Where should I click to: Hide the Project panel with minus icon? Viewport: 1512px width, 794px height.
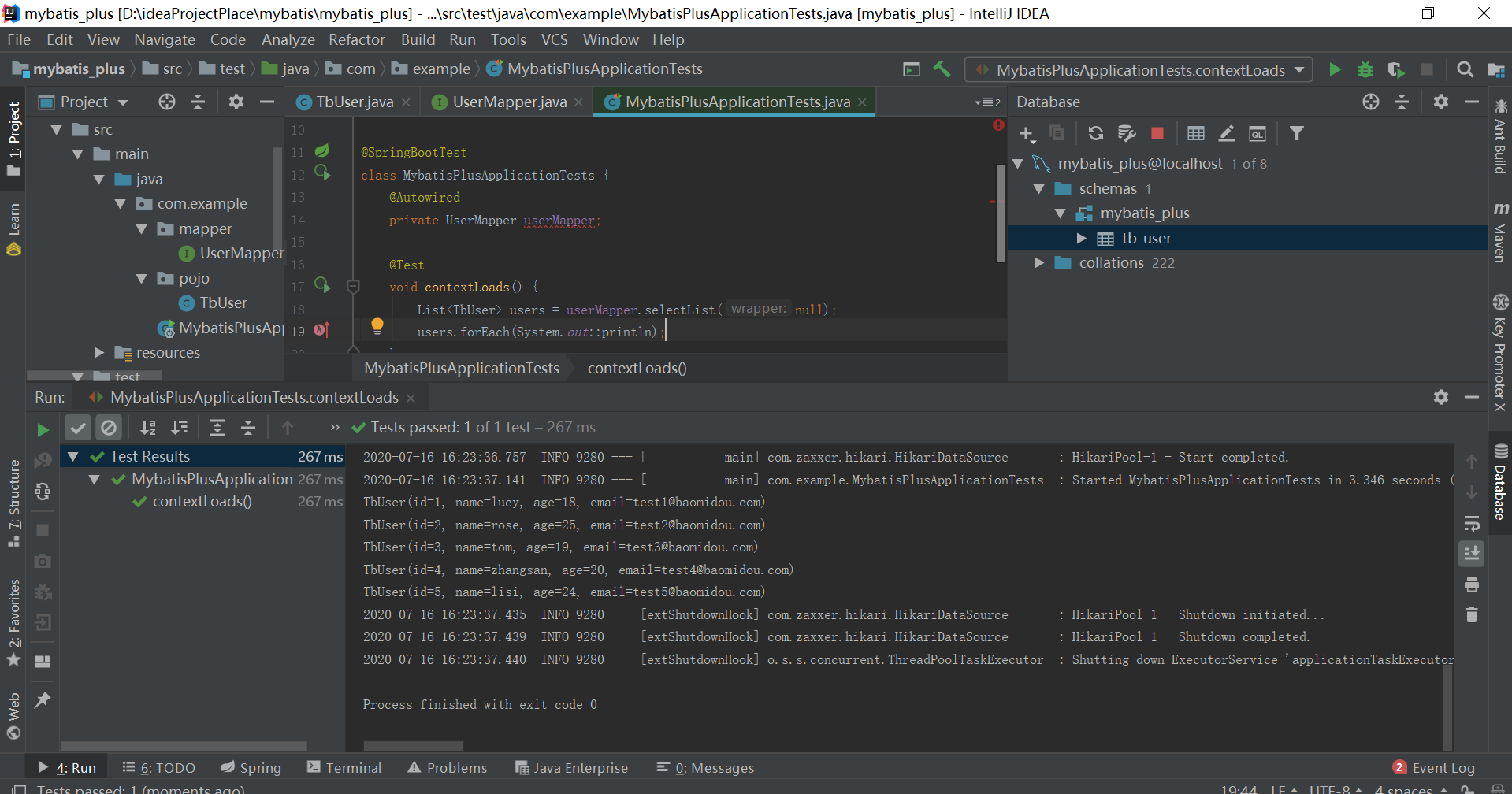pyautogui.click(x=267, y=102)
